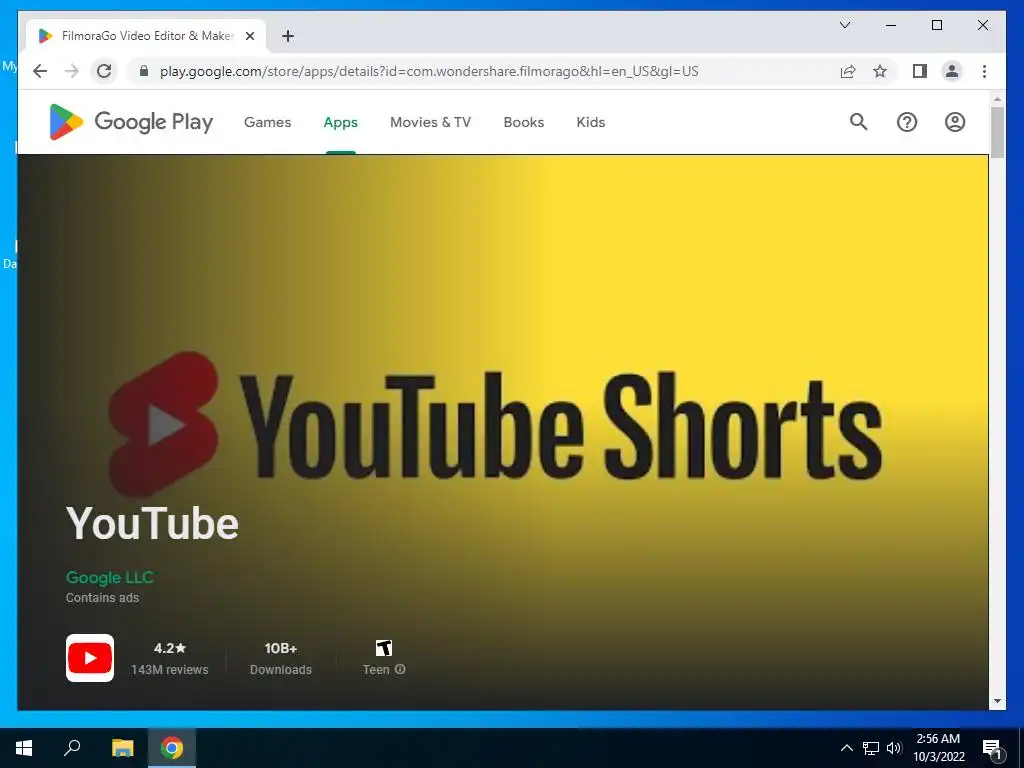Open a new tab

click(288, 36)
